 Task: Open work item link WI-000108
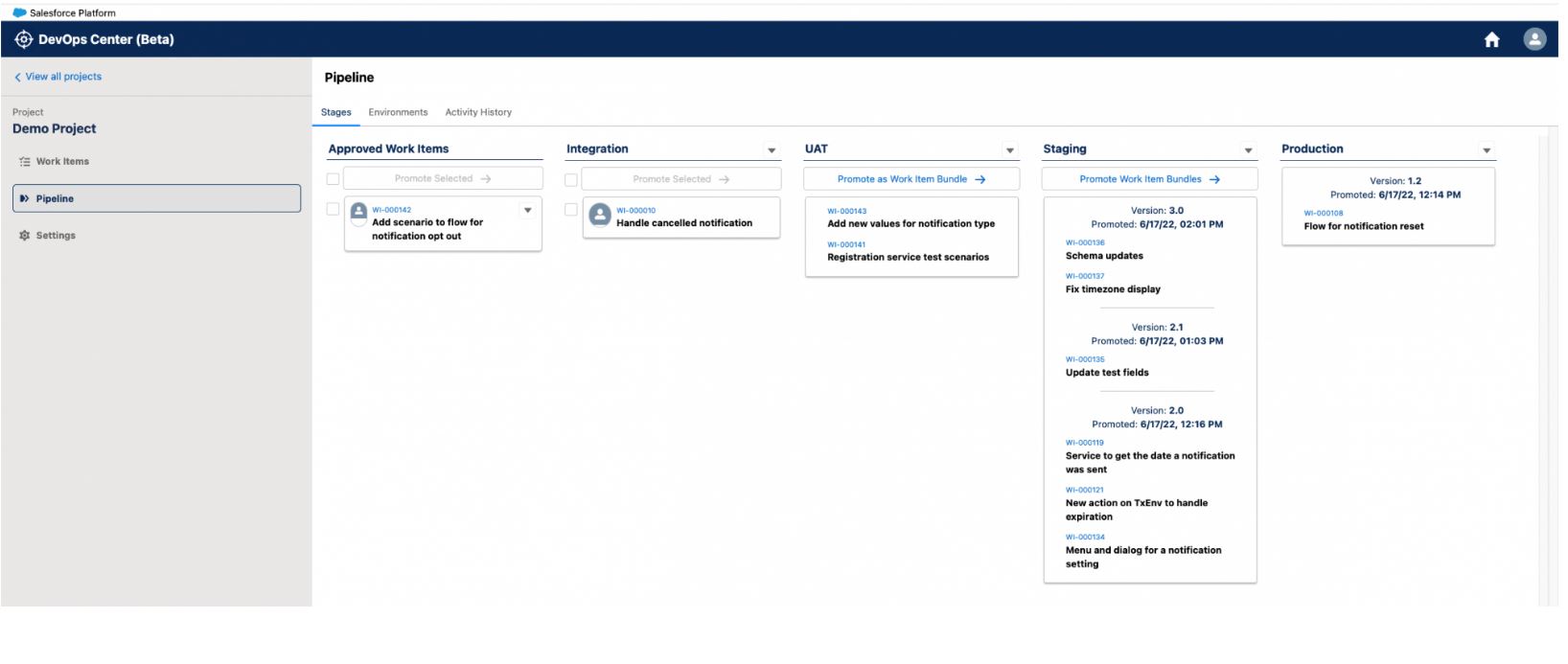pyautogui.click(x=1324, y=214)
